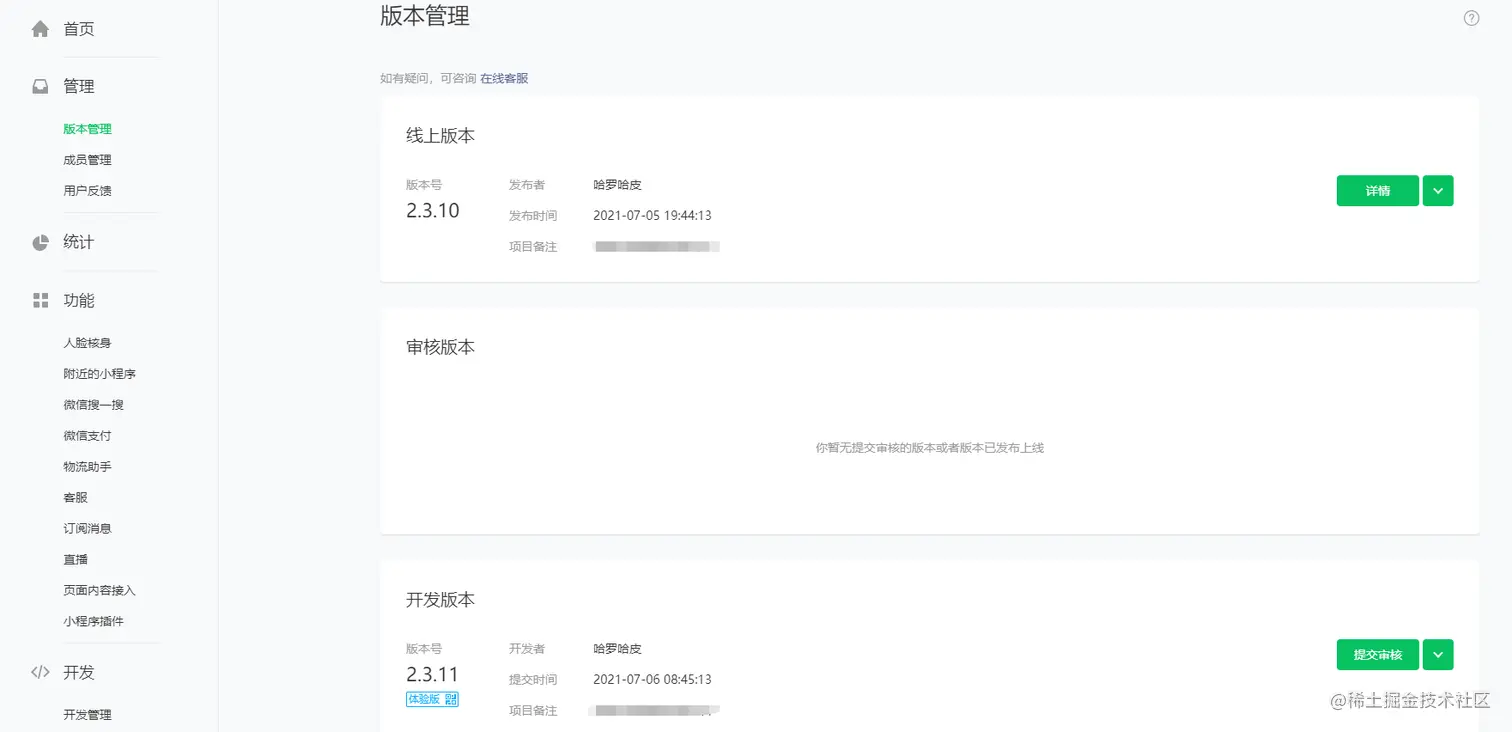Open the help question mark icon top right

click(x=1470, y=17)
